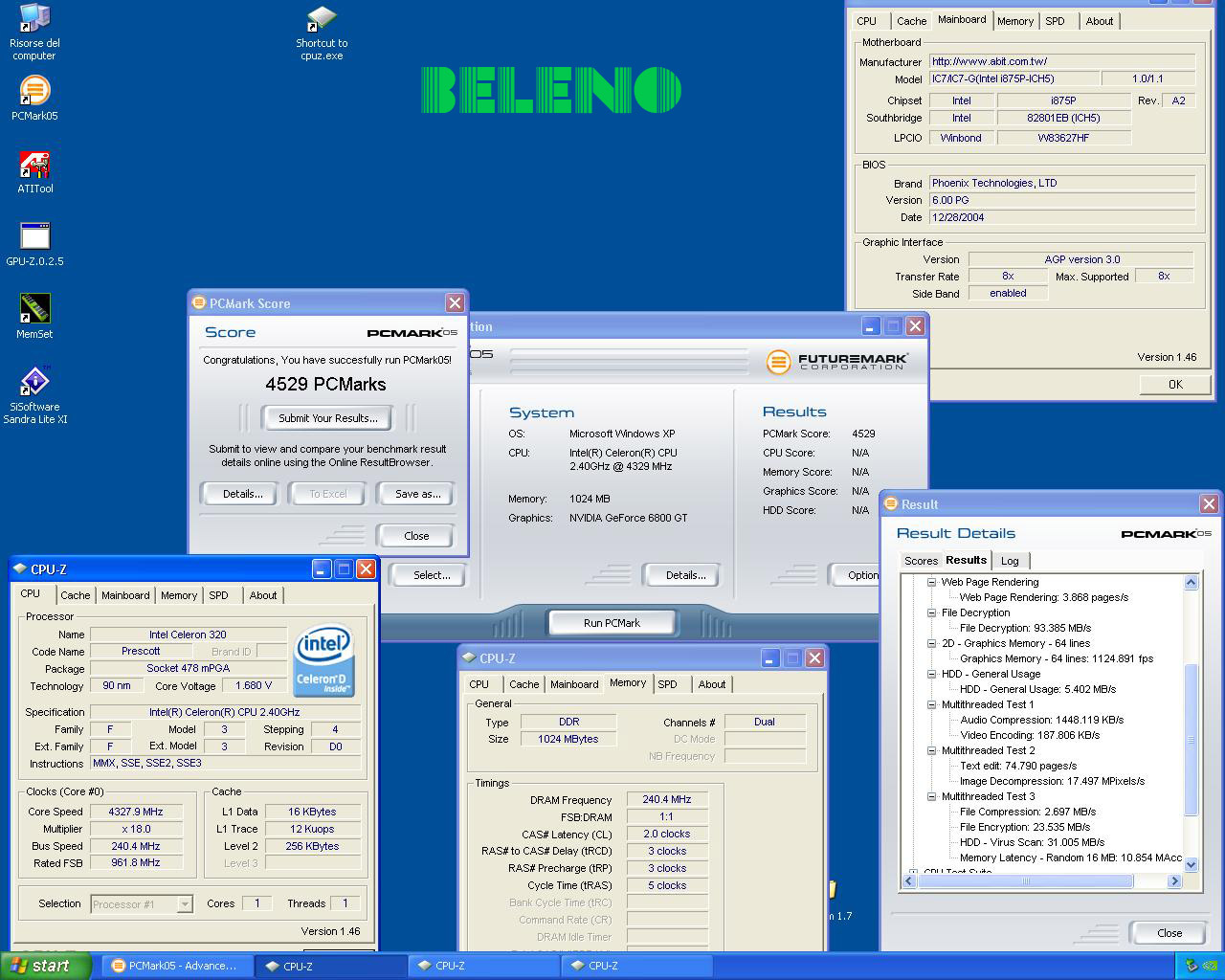Select About tab in CPU-Z memory window
This screenshot has width=1225, height=980.
point(712,684)
